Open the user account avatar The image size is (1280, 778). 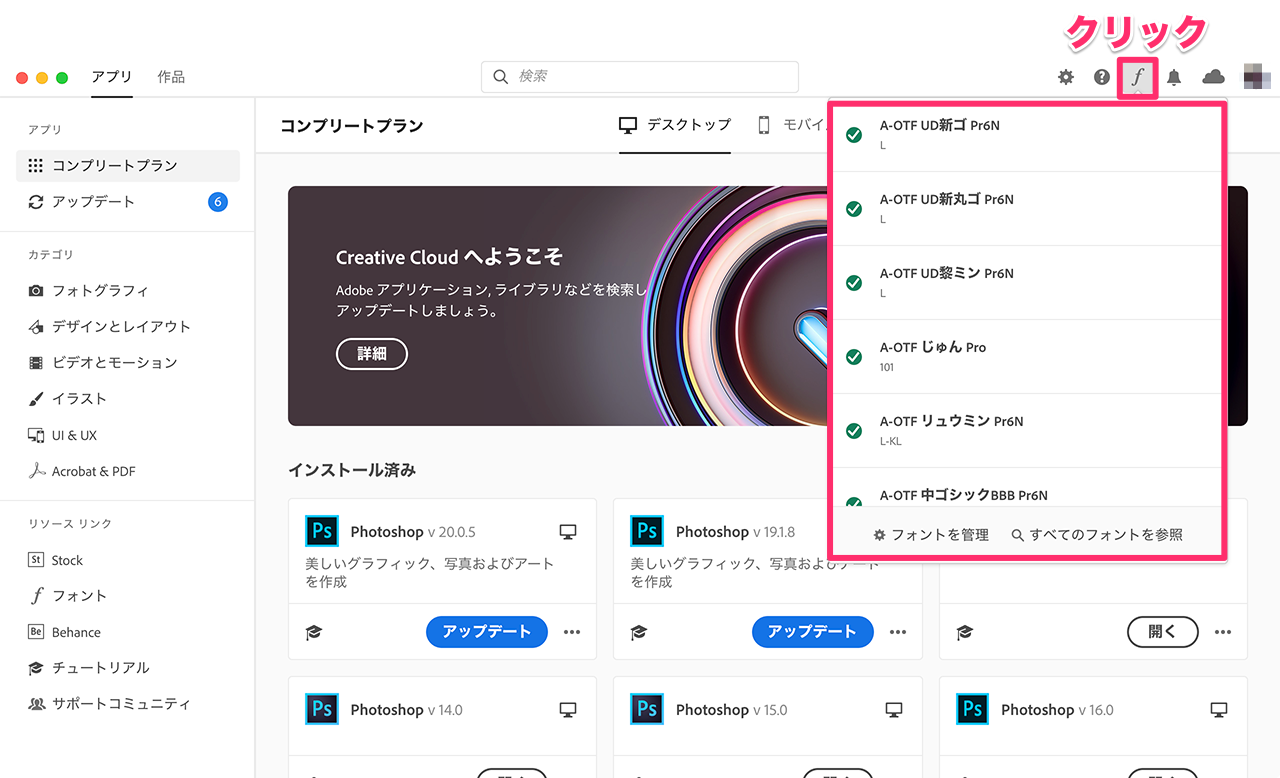coord(1255,76)
